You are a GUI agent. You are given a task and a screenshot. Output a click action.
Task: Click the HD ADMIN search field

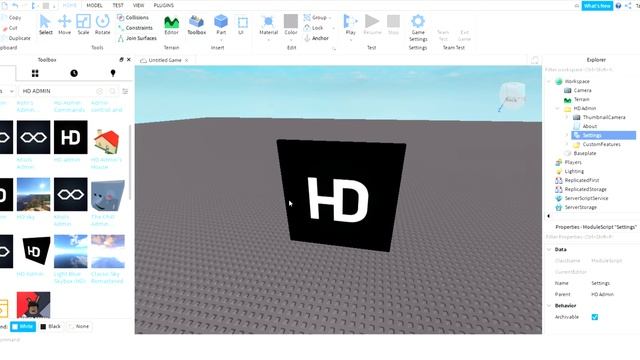pos(57,91)
